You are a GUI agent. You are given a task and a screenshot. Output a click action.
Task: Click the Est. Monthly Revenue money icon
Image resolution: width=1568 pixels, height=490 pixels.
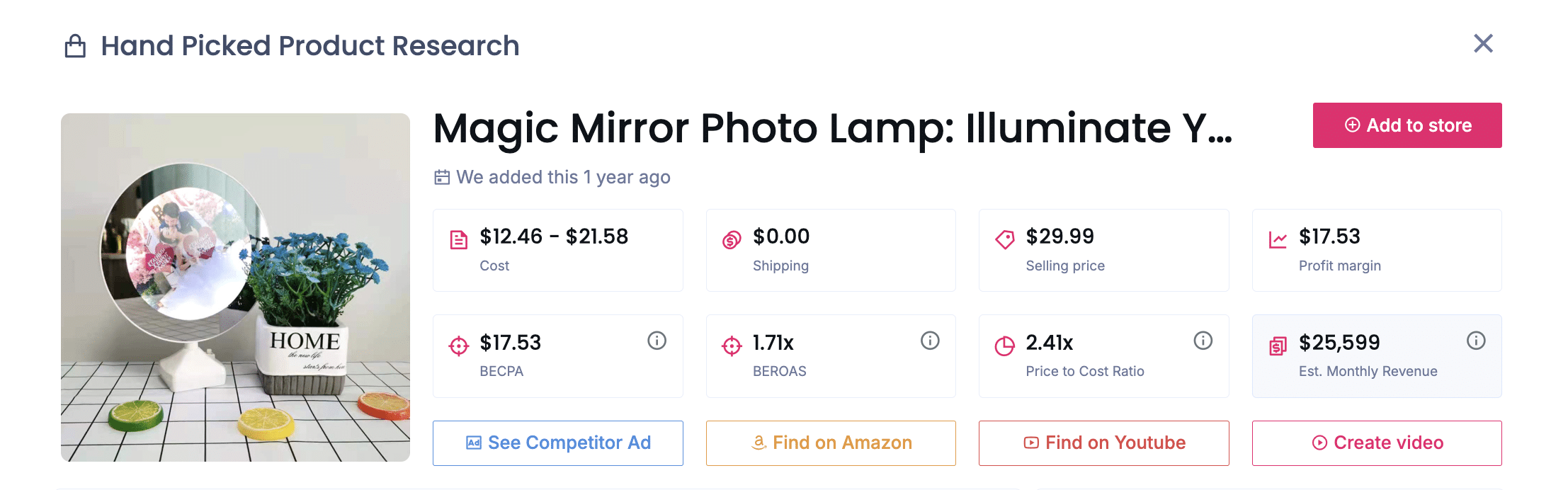point(1278,345)
